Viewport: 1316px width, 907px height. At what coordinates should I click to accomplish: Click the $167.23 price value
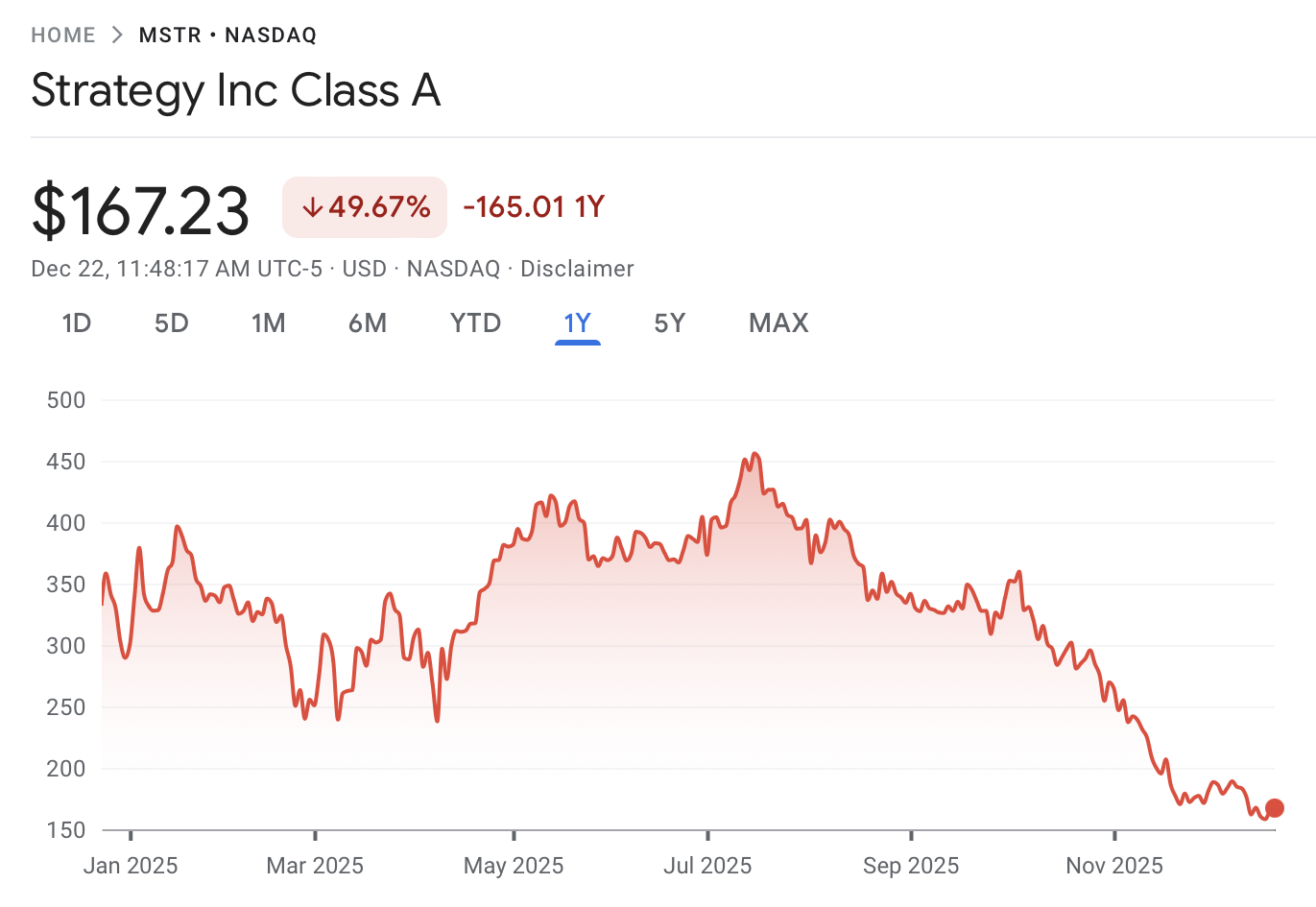(141, 210)
